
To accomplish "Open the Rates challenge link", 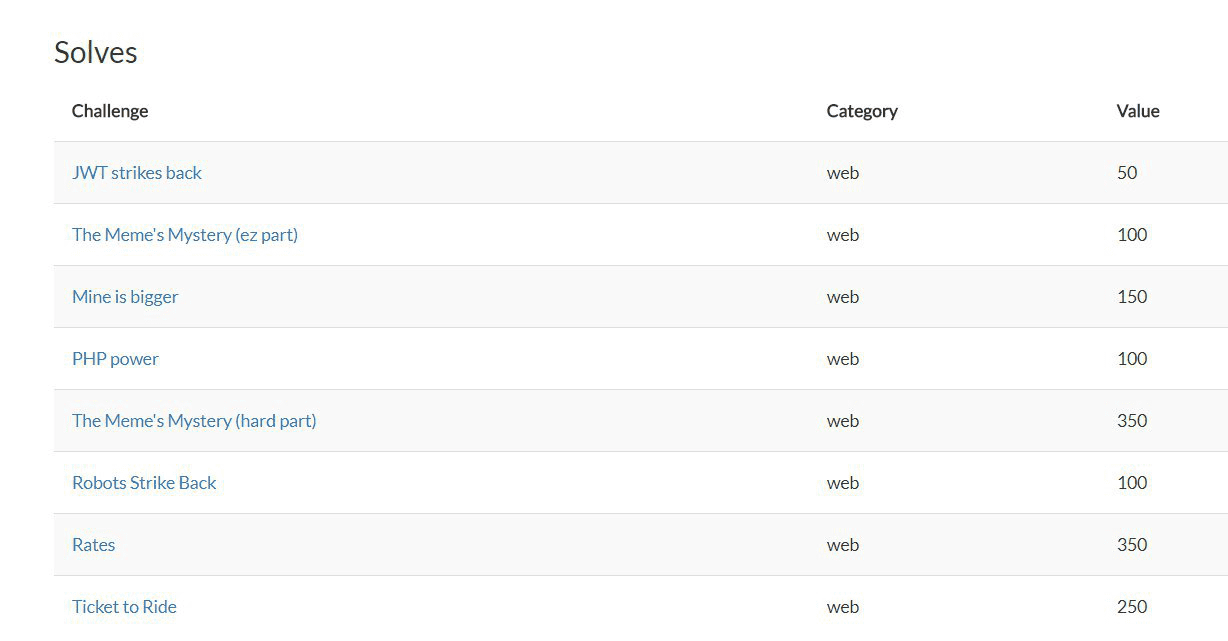I will [x=93, y=545].
